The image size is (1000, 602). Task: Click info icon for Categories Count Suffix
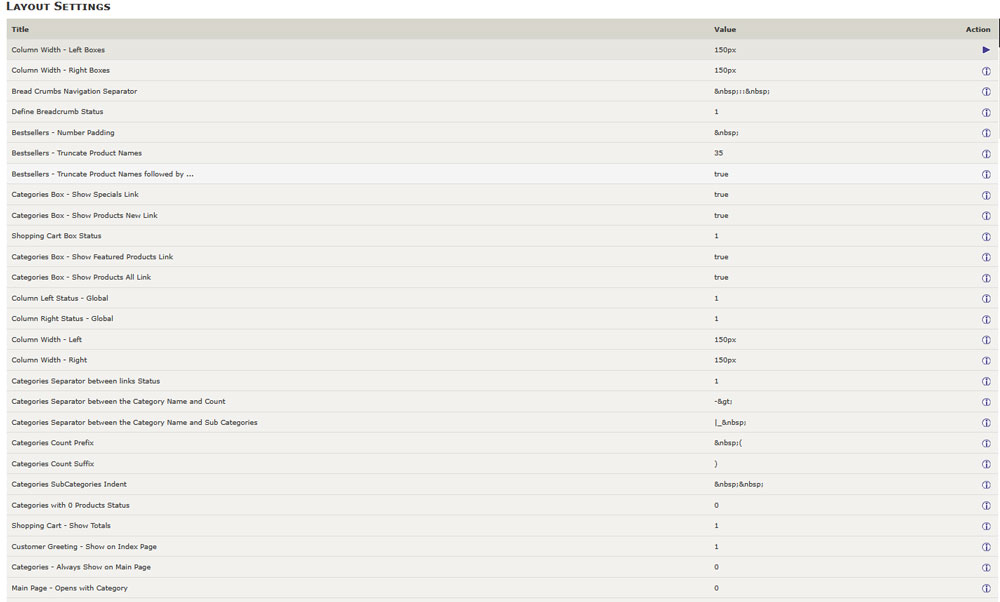coord(986,464)
